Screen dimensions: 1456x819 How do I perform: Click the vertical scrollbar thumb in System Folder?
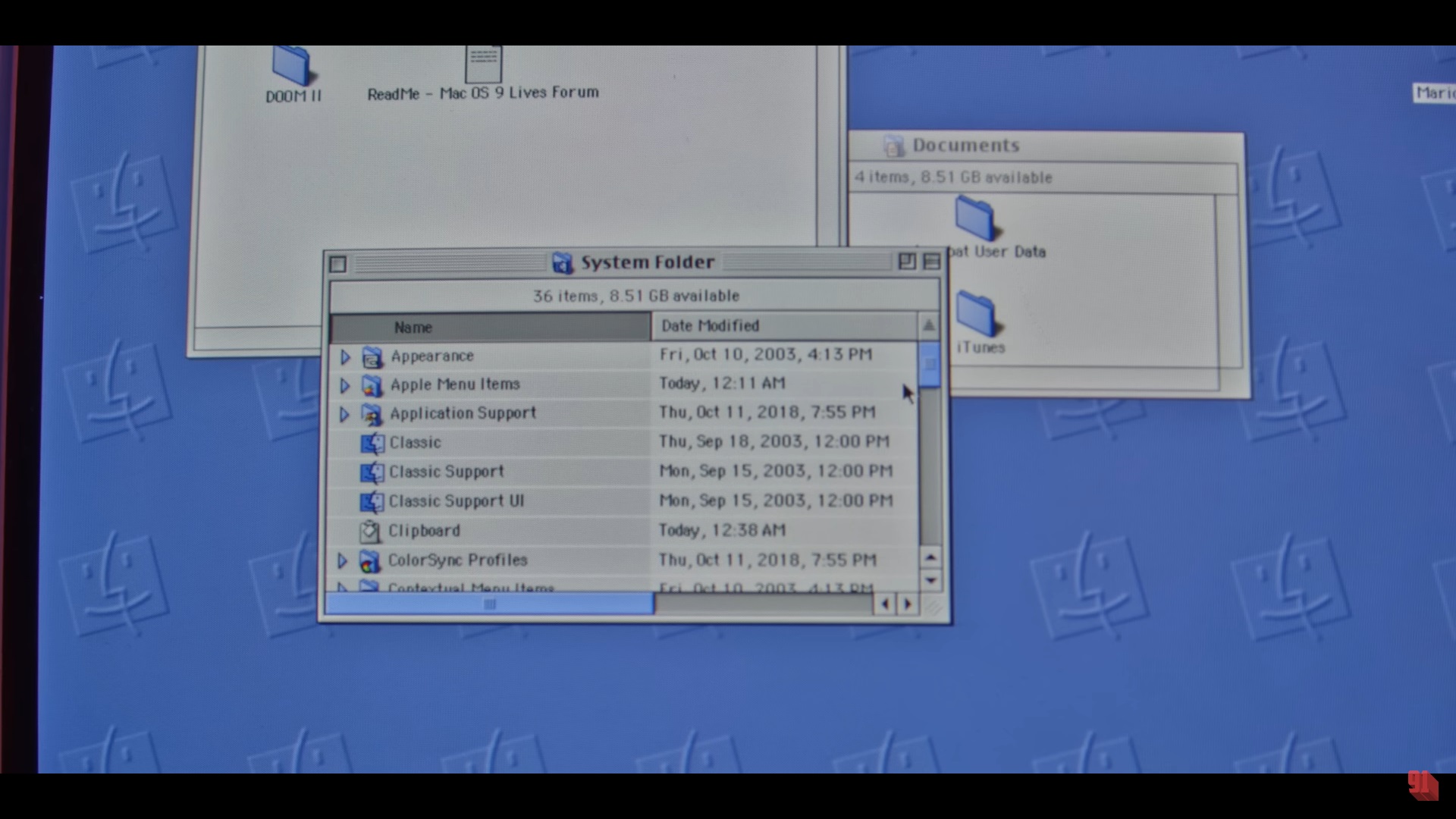pyautogui.click(x=930, y=366)
